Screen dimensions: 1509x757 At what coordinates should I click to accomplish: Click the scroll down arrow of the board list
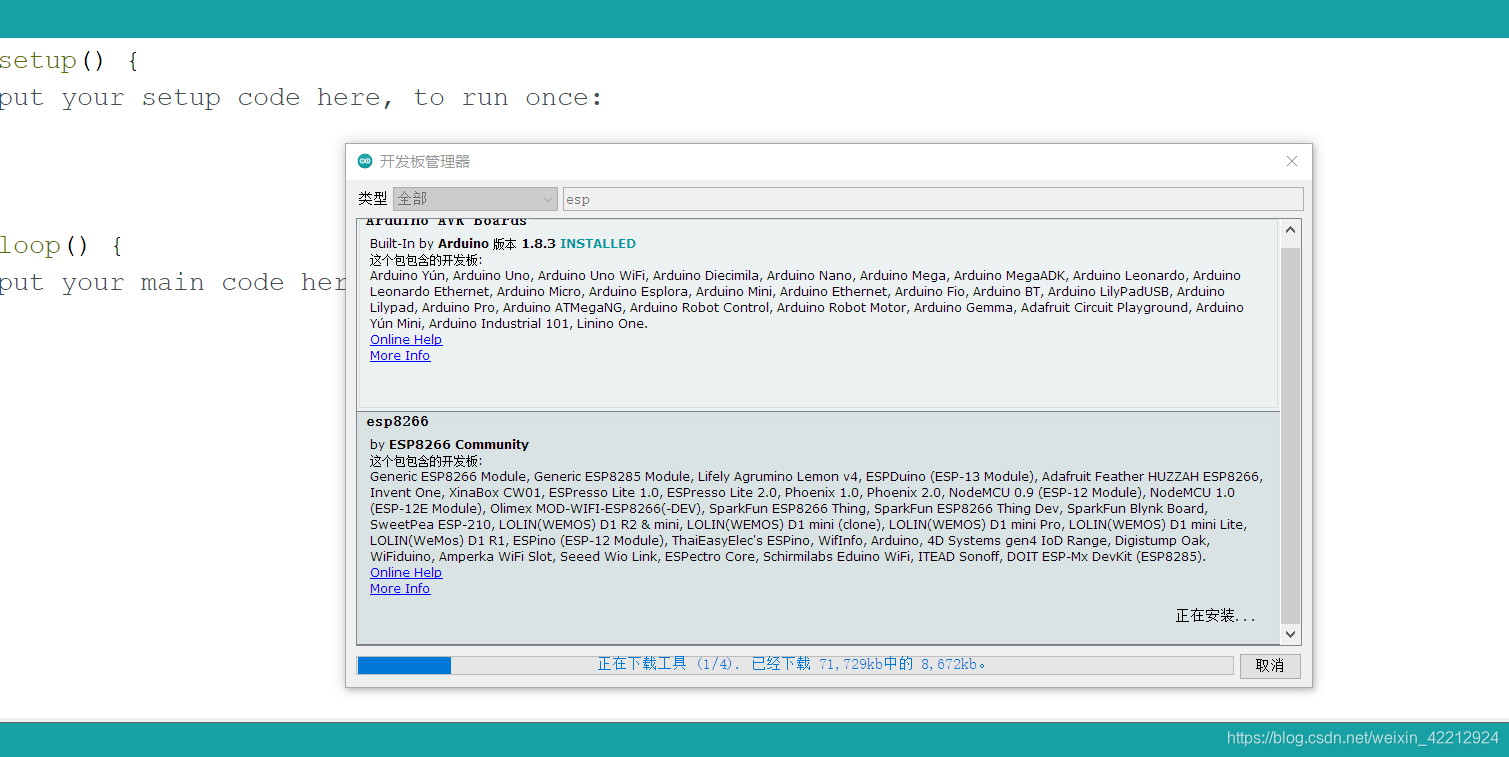[x=1290, y=634]
